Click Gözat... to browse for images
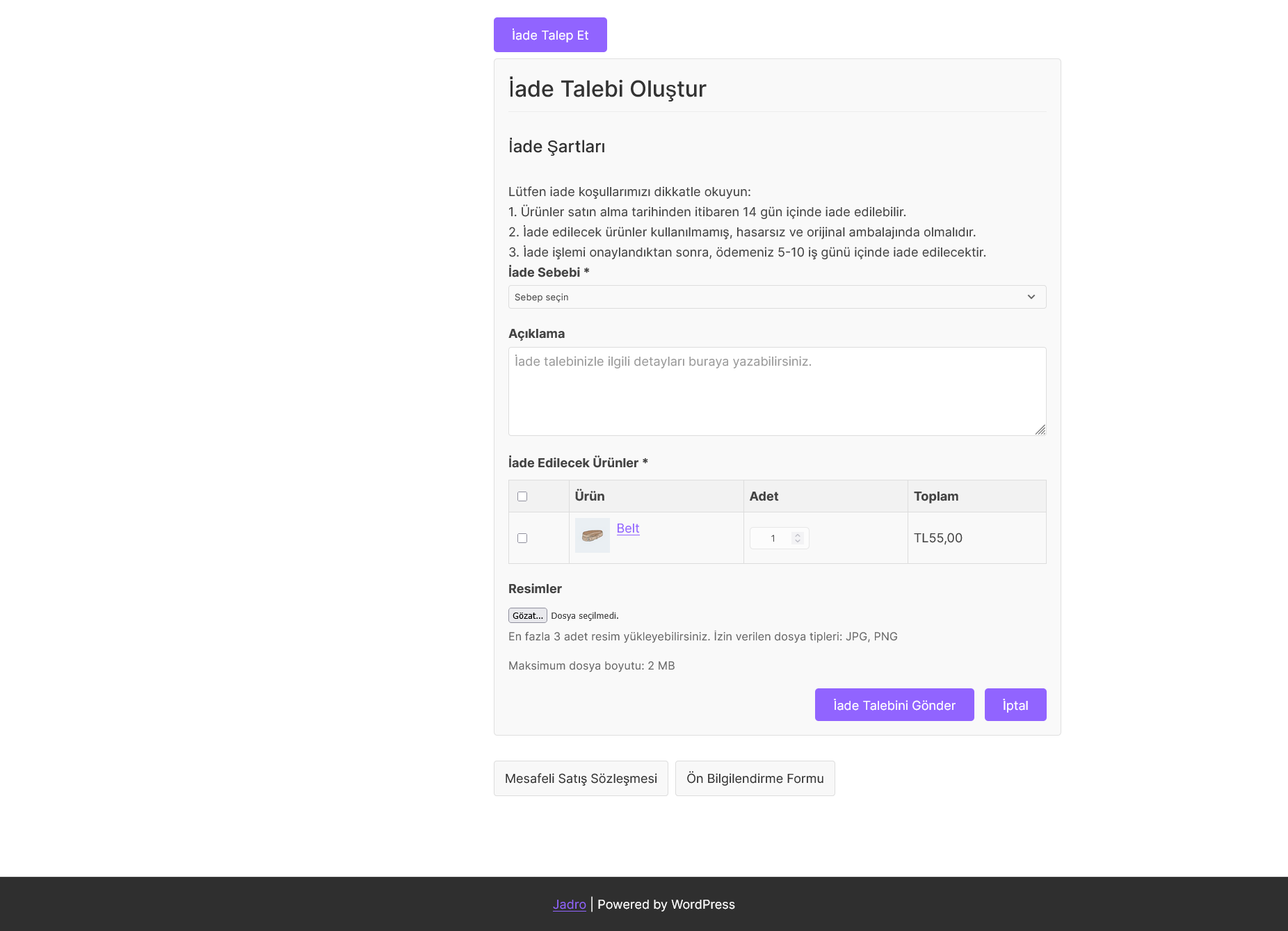This screenshot has height=931, width=1288. (528, 615)
